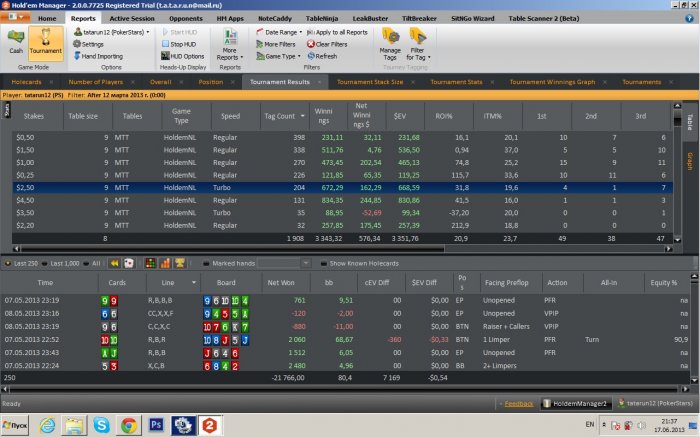This screenshot has height=437, width=700.
Task: Select hand 07.05.2013 22:52
Action: [x=346, y=340]
